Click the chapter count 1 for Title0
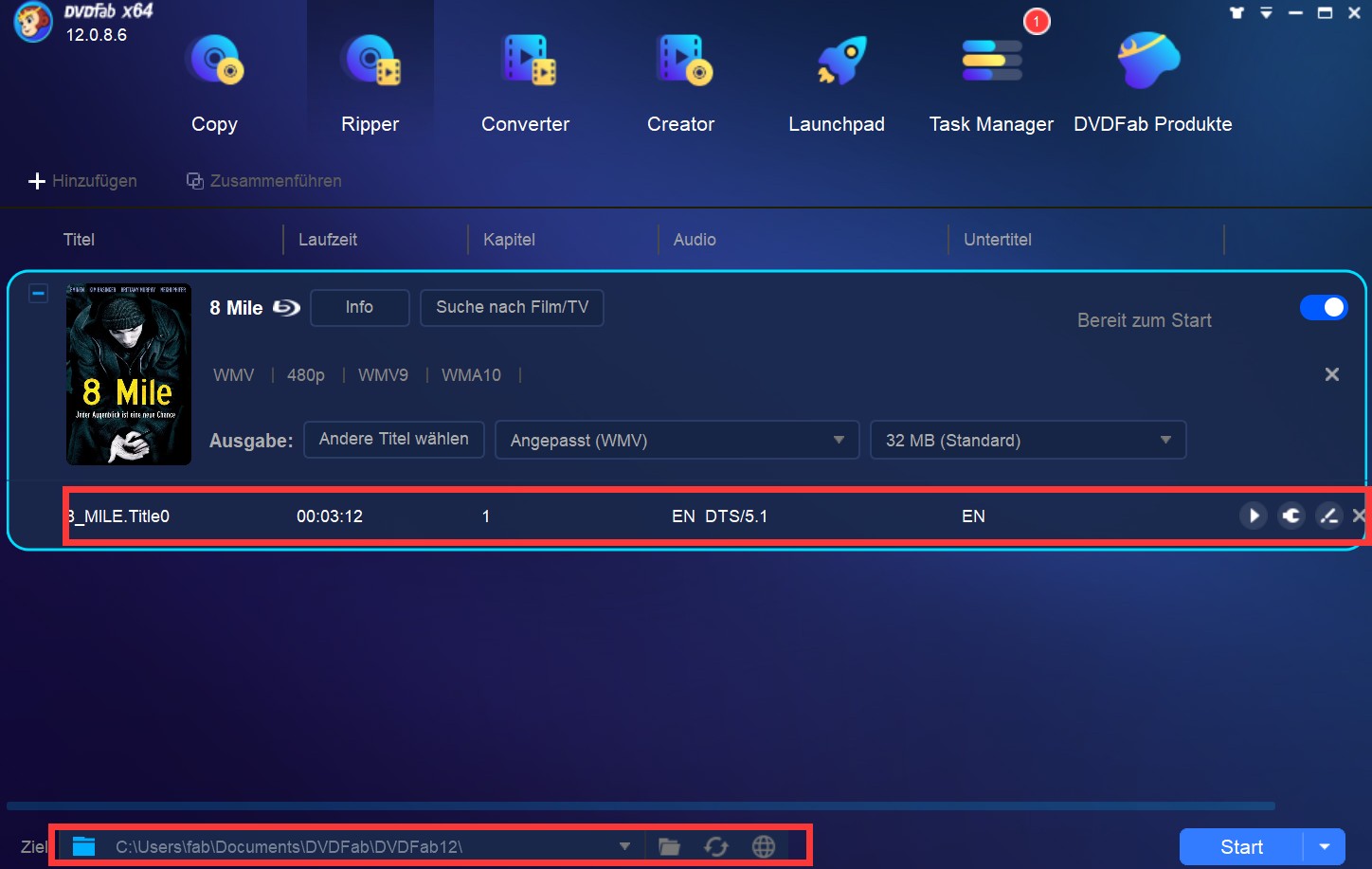 (486, 516)
